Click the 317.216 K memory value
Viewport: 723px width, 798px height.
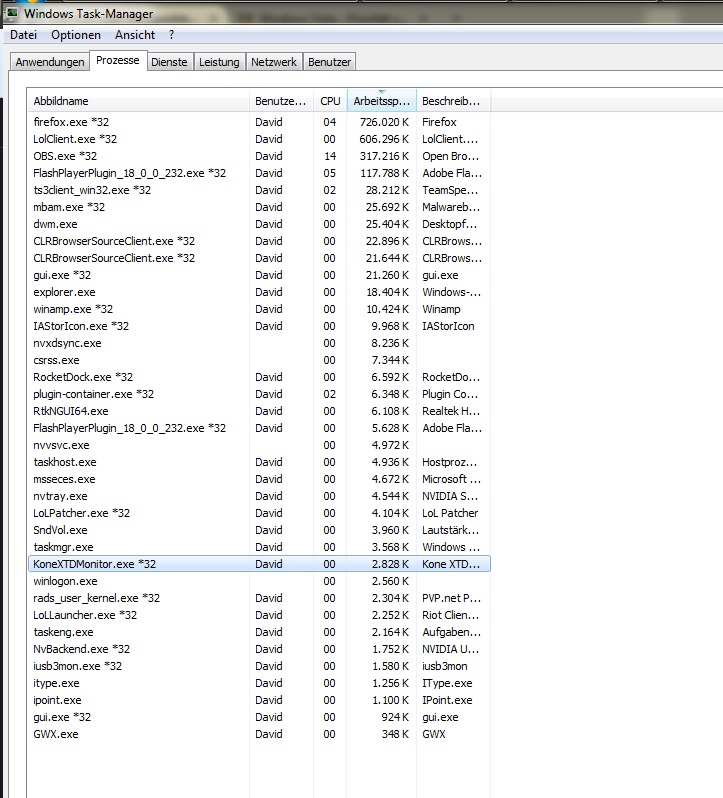coord(384,156)
